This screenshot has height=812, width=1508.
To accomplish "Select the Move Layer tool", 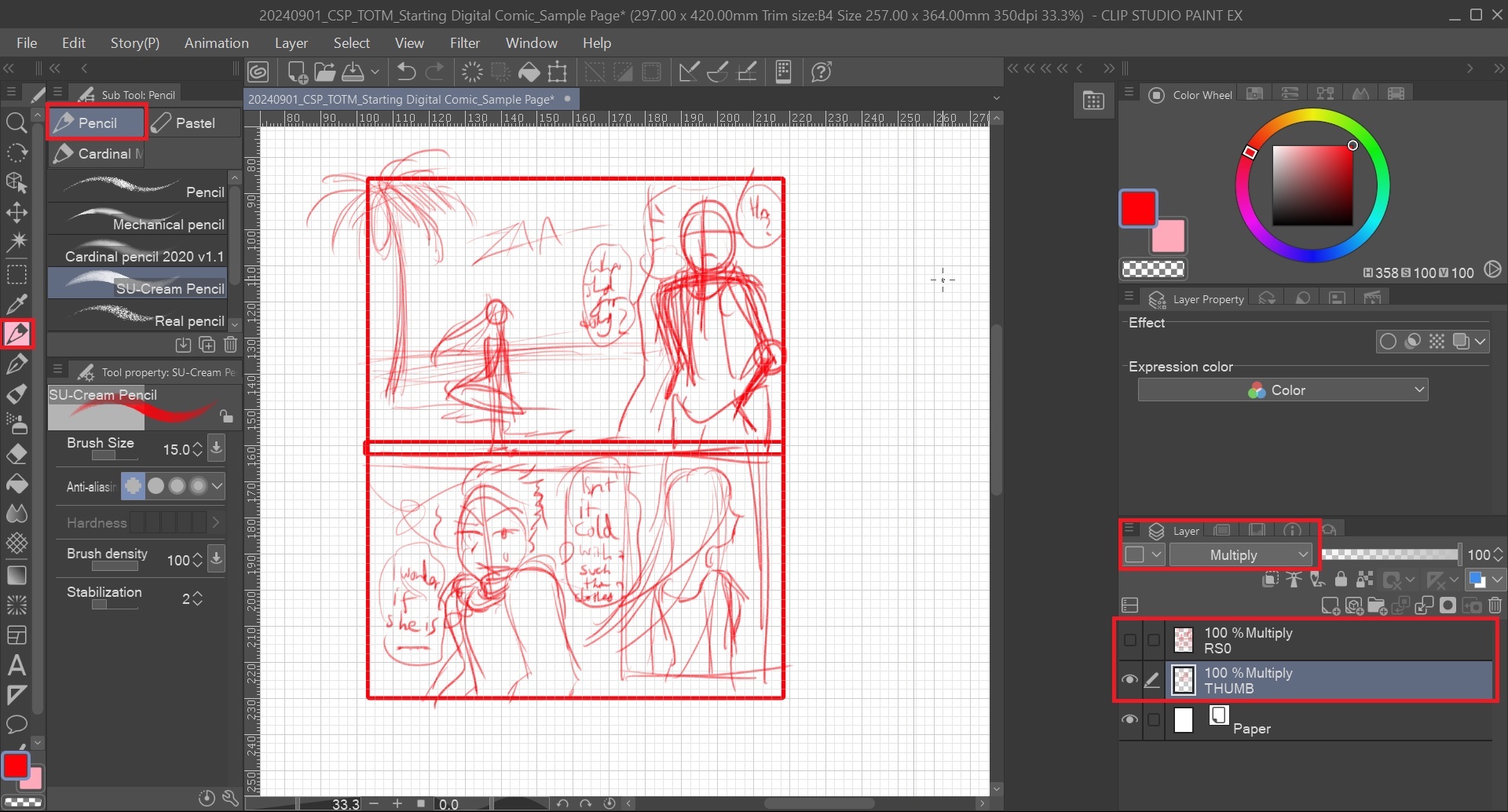I will 16,213.
